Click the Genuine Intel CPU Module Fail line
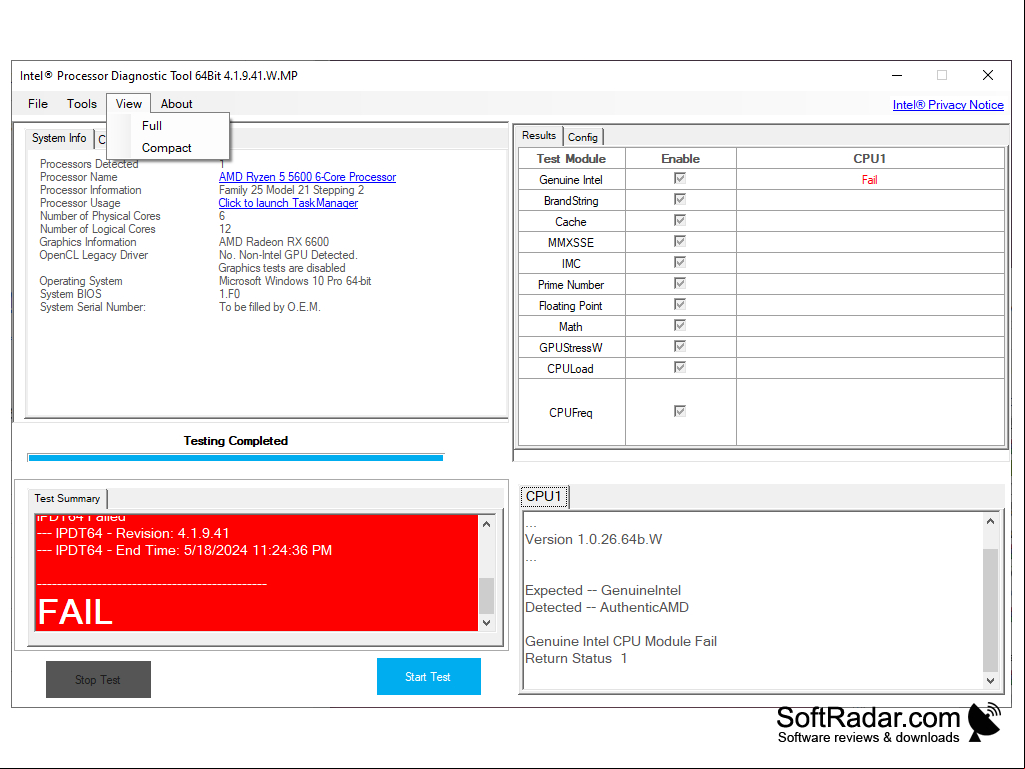1025x769 pixels. point(621,641)
